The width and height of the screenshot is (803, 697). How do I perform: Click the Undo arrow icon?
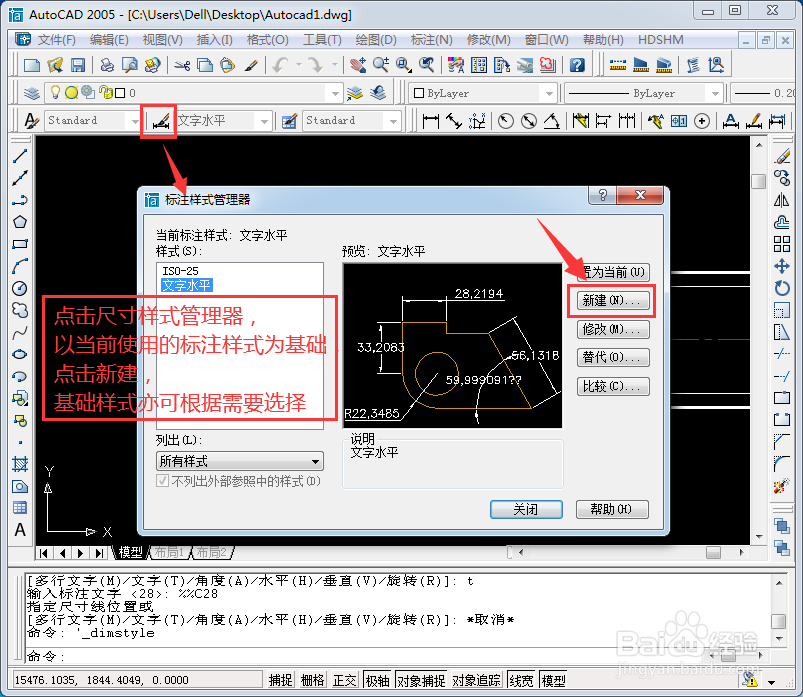[281, 65]
